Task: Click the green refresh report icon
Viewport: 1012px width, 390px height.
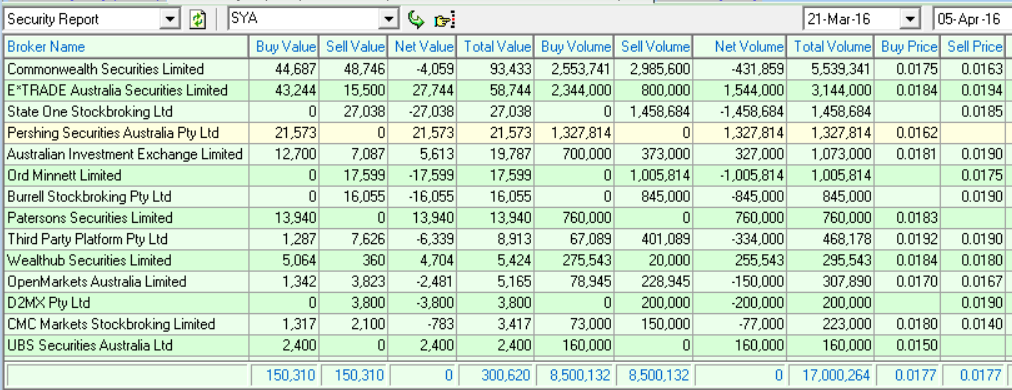Action: tap(197, 19)
